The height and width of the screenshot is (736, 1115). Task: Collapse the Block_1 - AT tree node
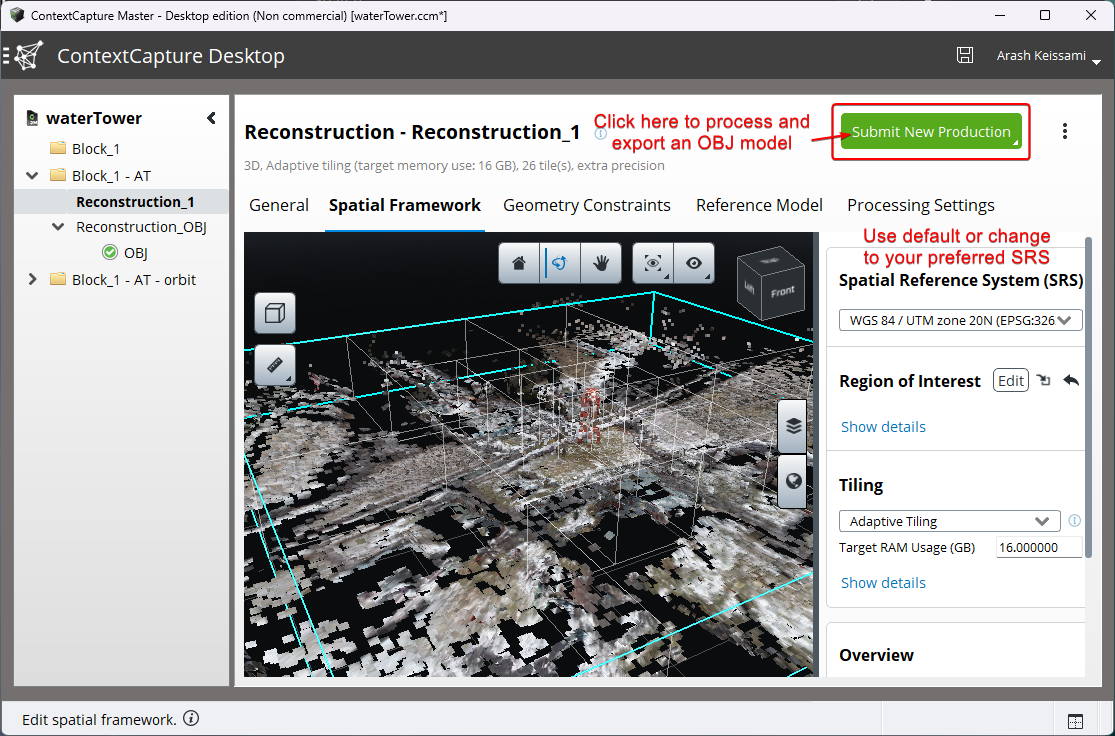[32, 175]
